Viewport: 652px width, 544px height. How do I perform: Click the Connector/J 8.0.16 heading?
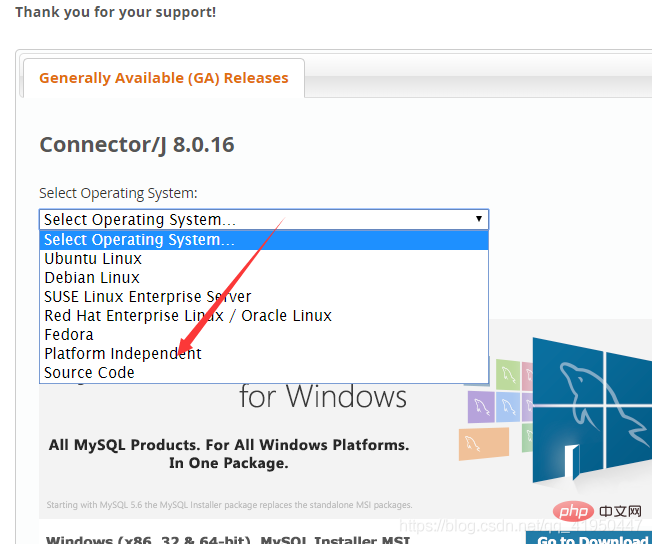pos(137,145)
